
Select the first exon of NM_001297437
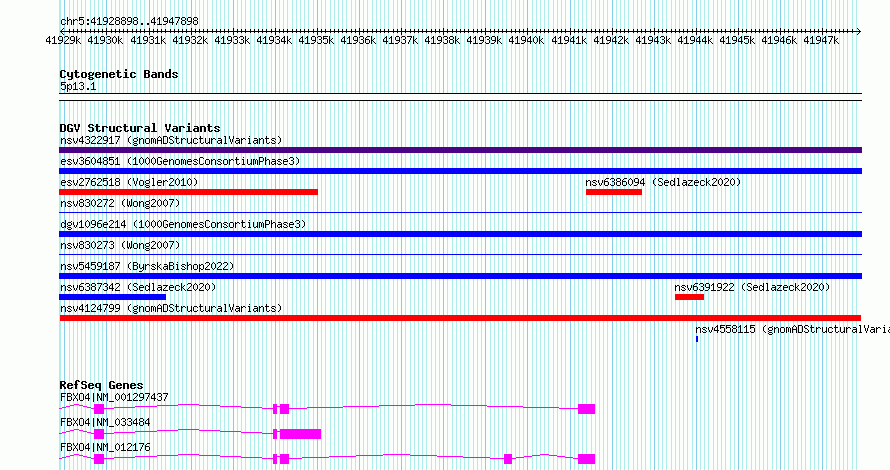click(x=99, y=409)
